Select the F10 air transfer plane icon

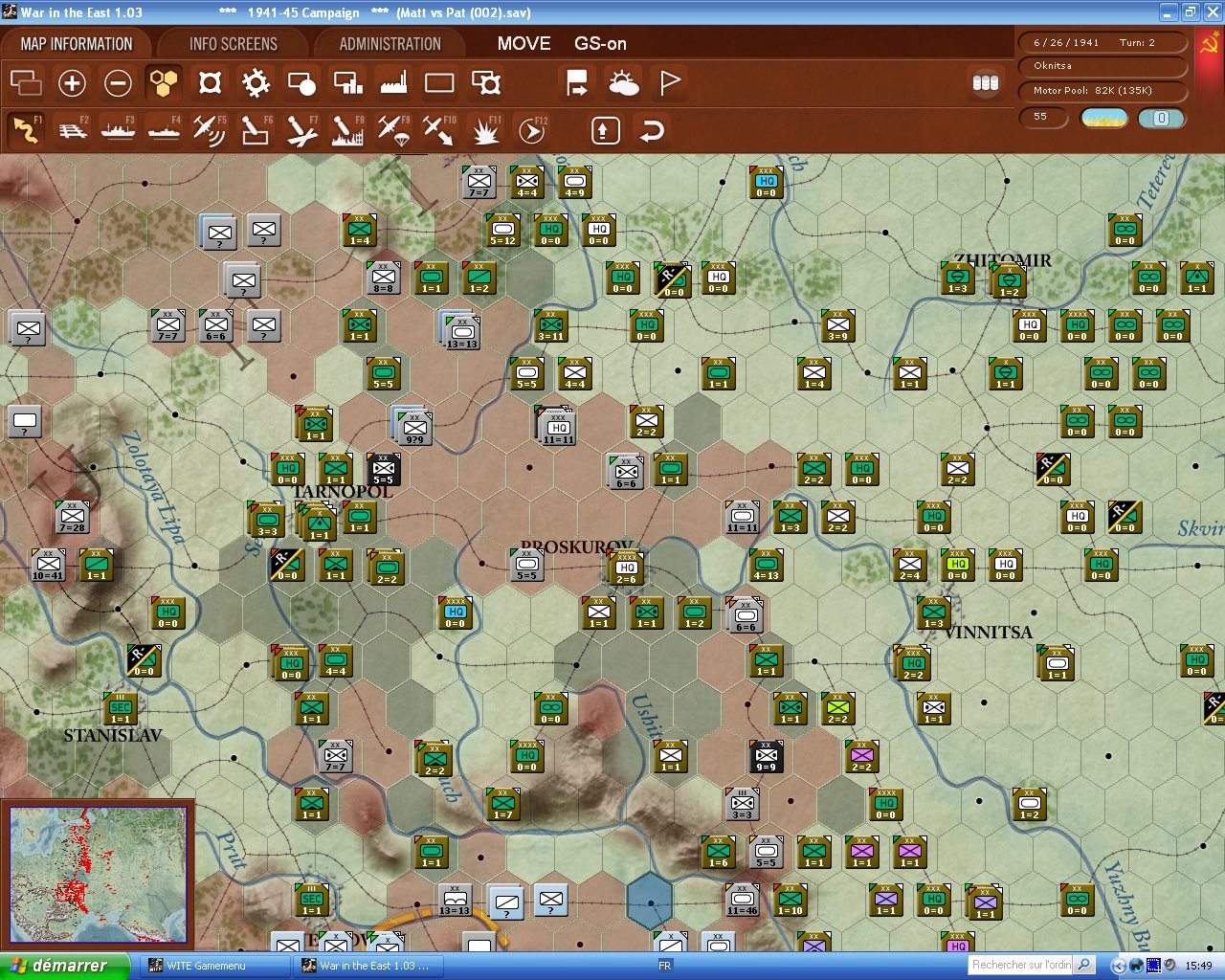tap(439, 130)
